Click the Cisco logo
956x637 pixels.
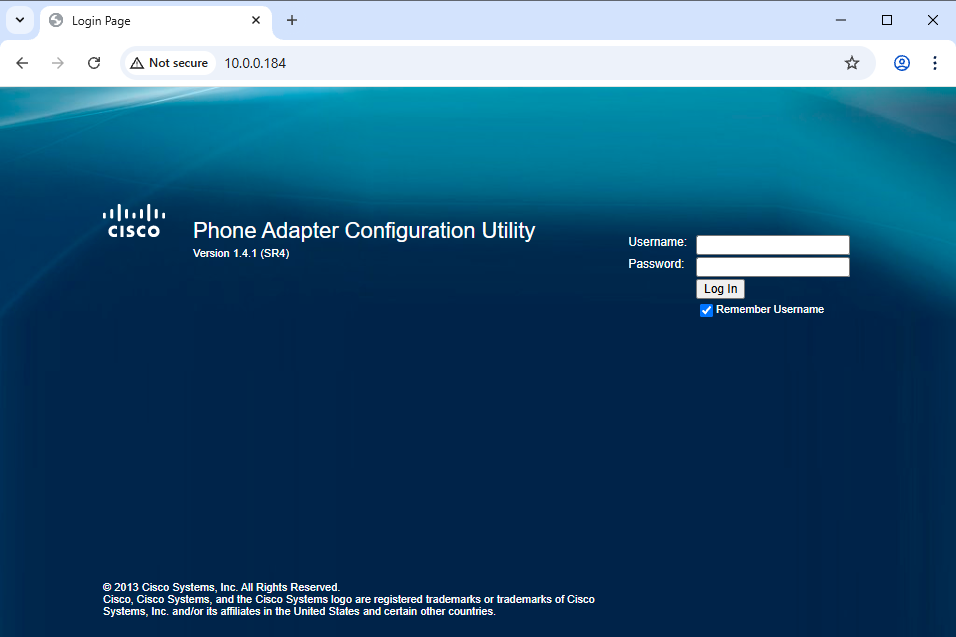134,221
